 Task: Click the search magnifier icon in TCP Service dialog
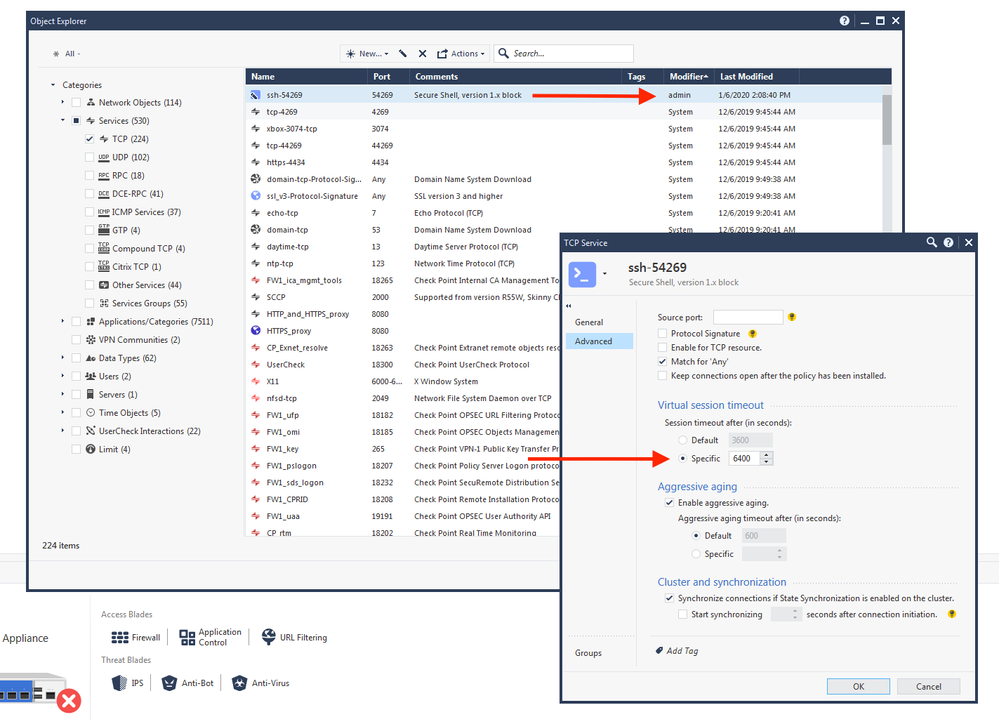(x=931, y=242)
